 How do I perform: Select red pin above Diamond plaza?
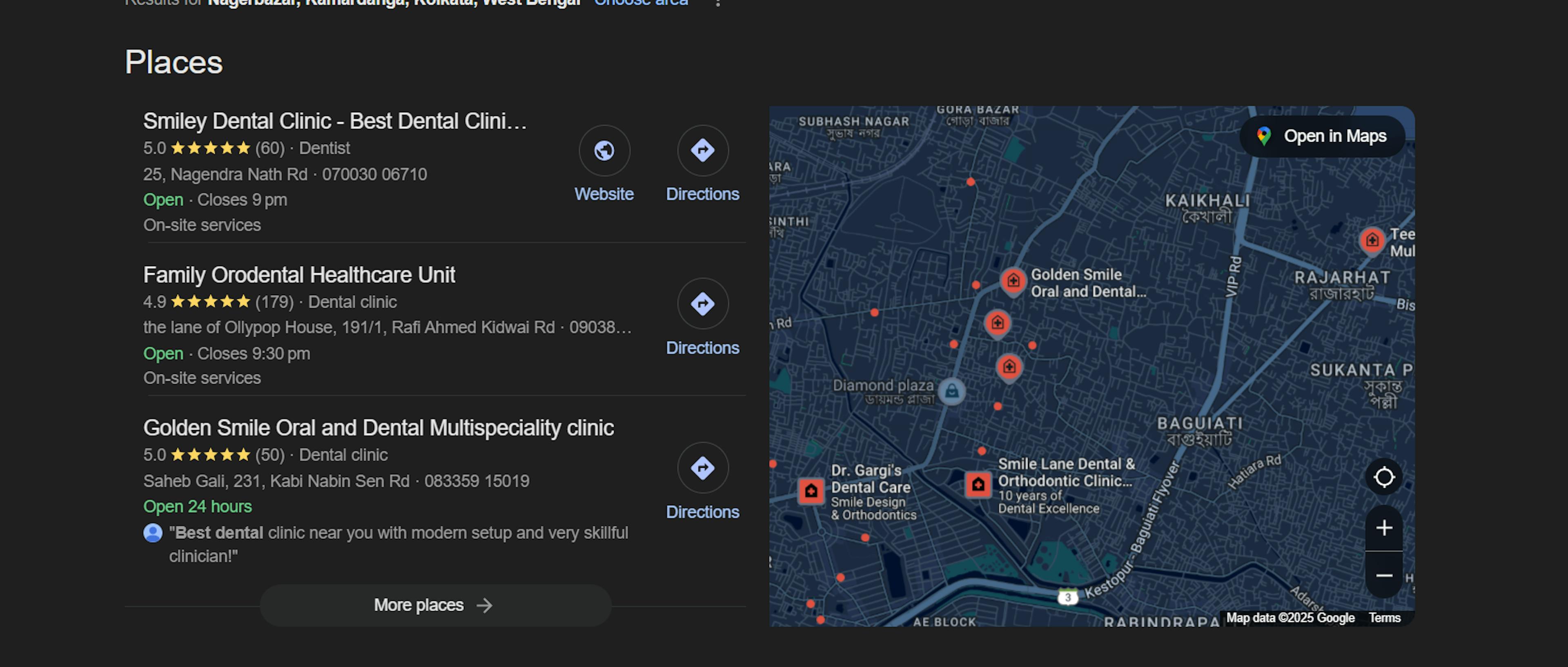[x=1009, y=367]
